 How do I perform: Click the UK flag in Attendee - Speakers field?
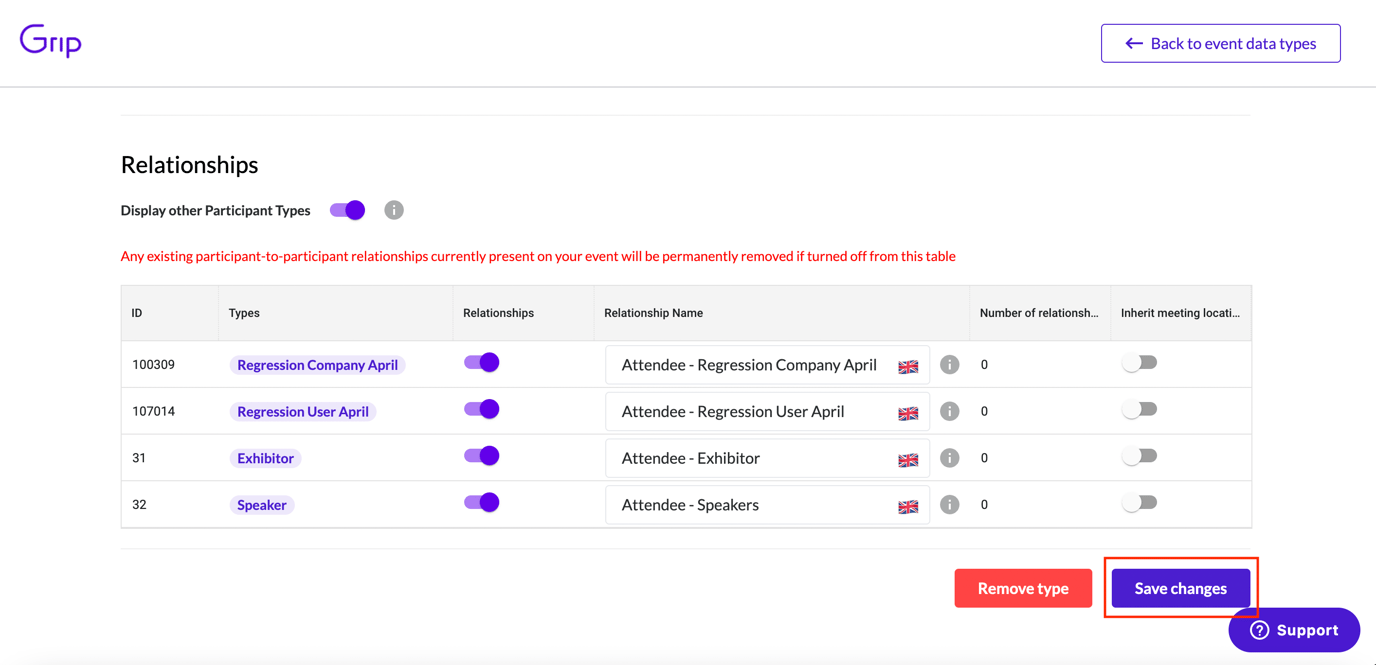[908, 506]
